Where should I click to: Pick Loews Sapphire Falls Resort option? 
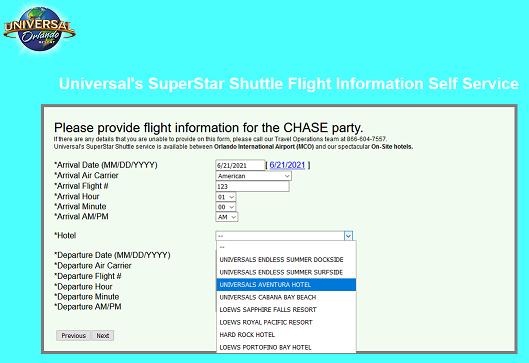(x=286, y=309)
